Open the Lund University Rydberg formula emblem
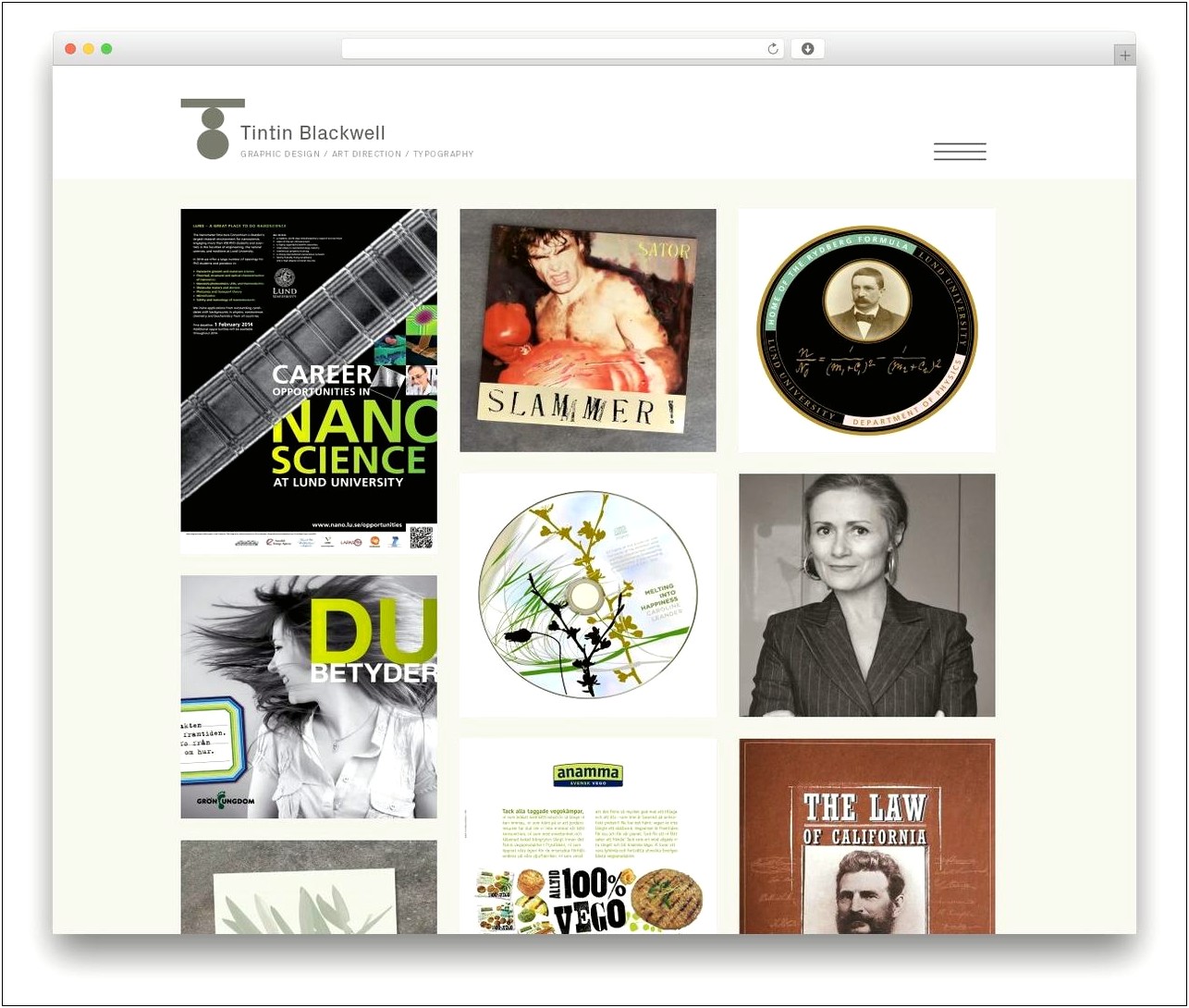Viewport: 1189px width, 1008px height. (867, 330)
